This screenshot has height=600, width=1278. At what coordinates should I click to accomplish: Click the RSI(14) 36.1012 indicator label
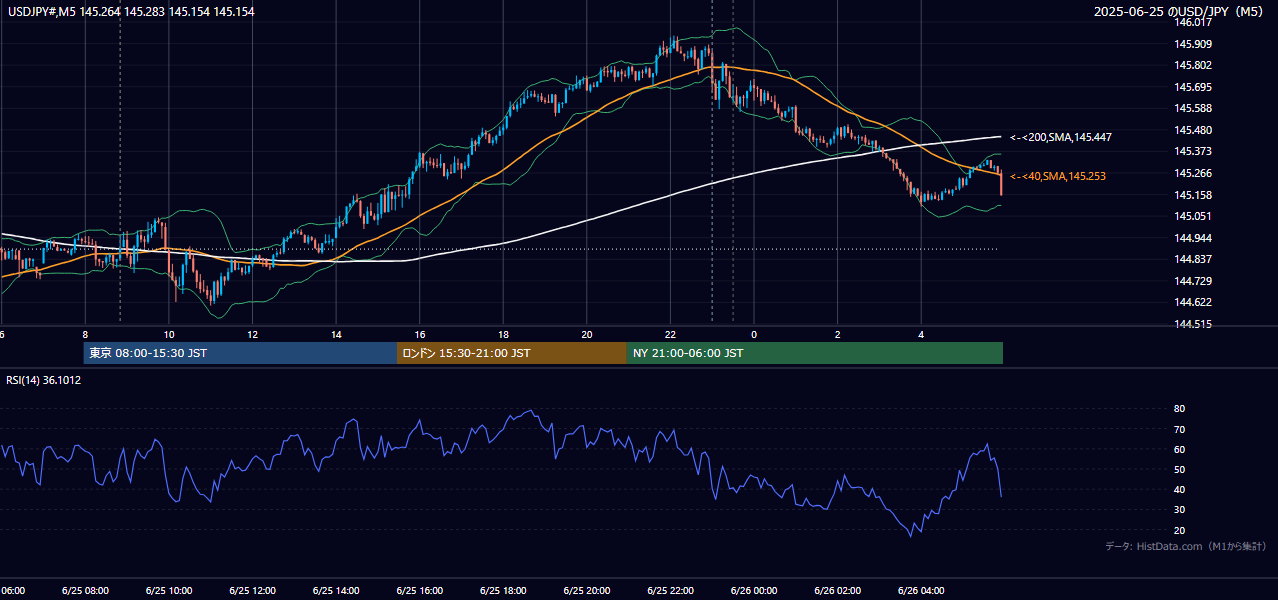tap(44, 380)
